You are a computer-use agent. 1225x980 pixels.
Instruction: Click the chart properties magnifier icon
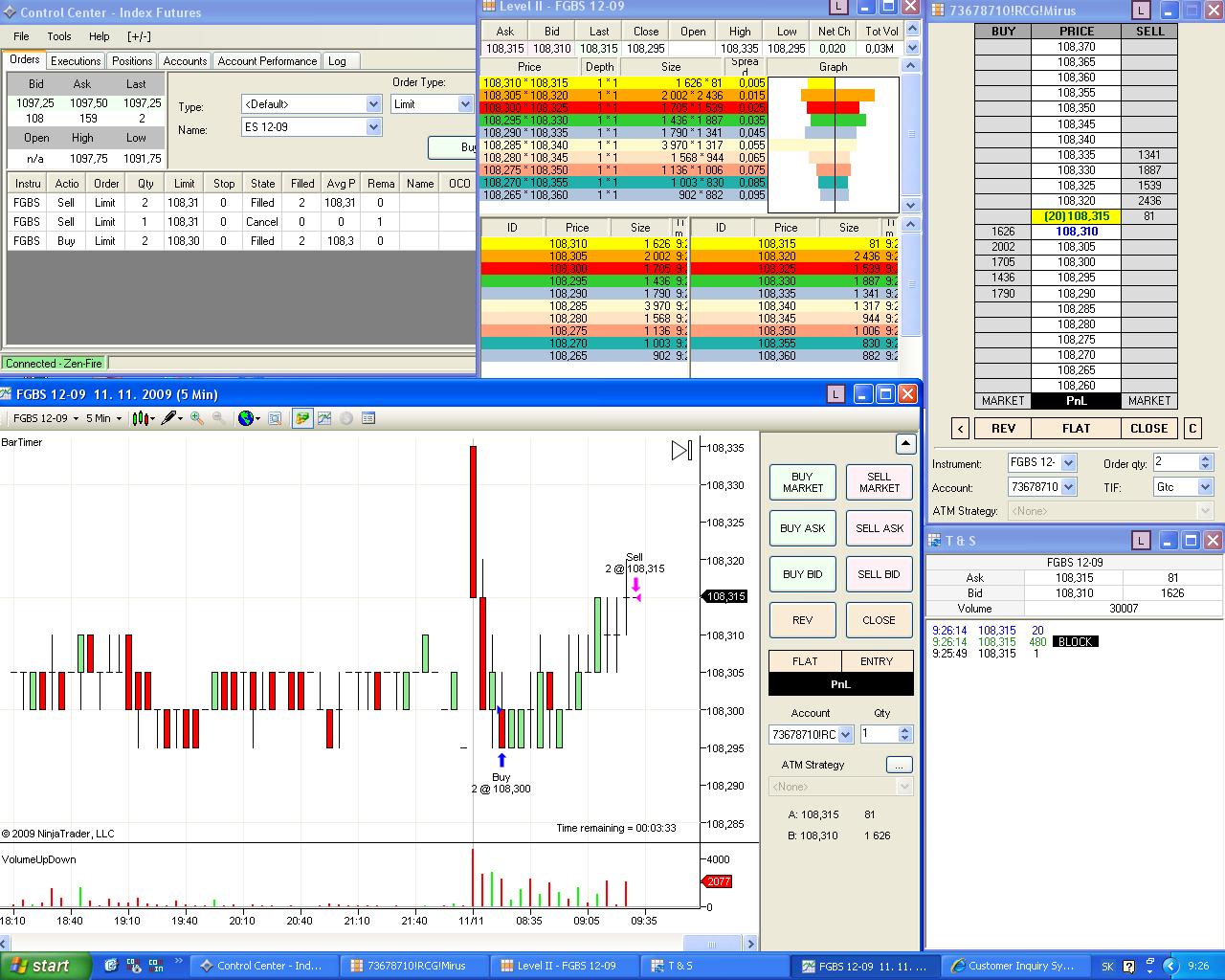(275, 418)
